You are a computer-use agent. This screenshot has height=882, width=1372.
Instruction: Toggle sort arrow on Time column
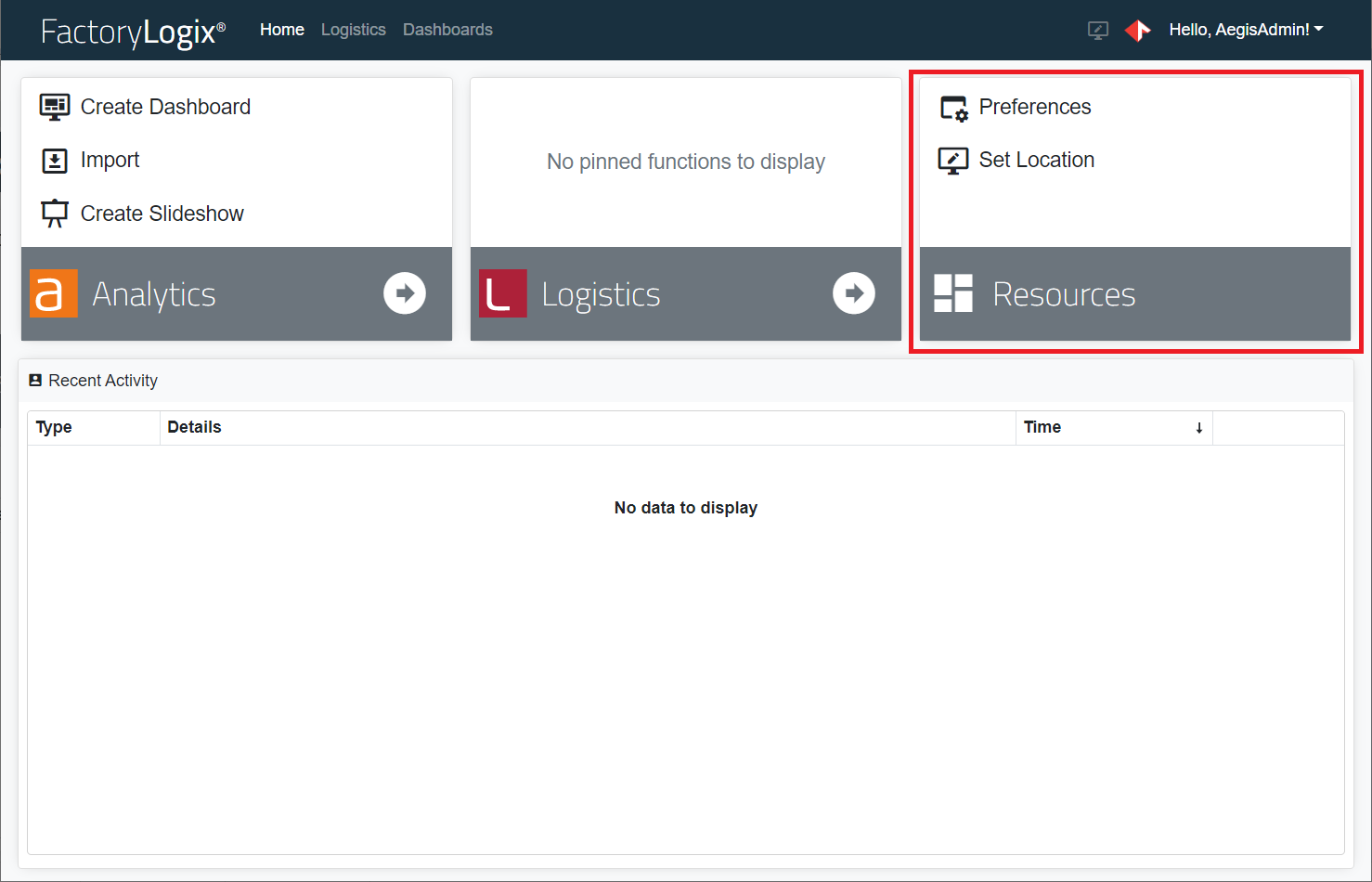point(1199,428)
